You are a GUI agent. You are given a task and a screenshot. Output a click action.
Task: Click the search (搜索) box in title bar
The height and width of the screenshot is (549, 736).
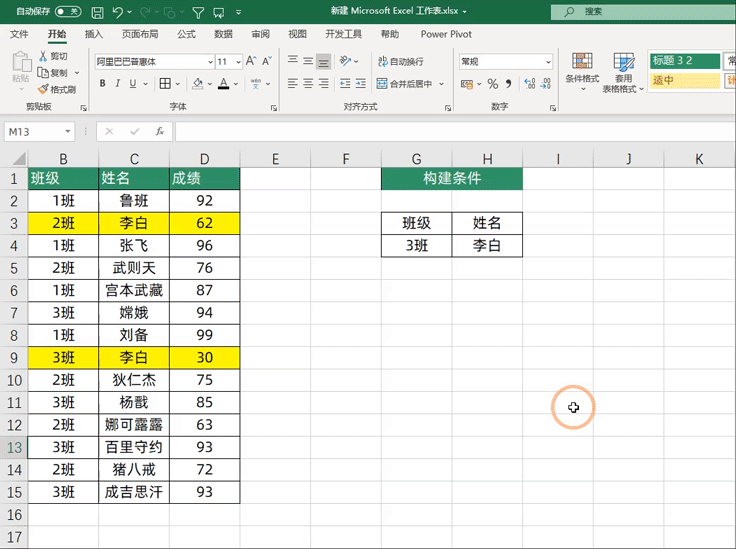click(640, 12)
